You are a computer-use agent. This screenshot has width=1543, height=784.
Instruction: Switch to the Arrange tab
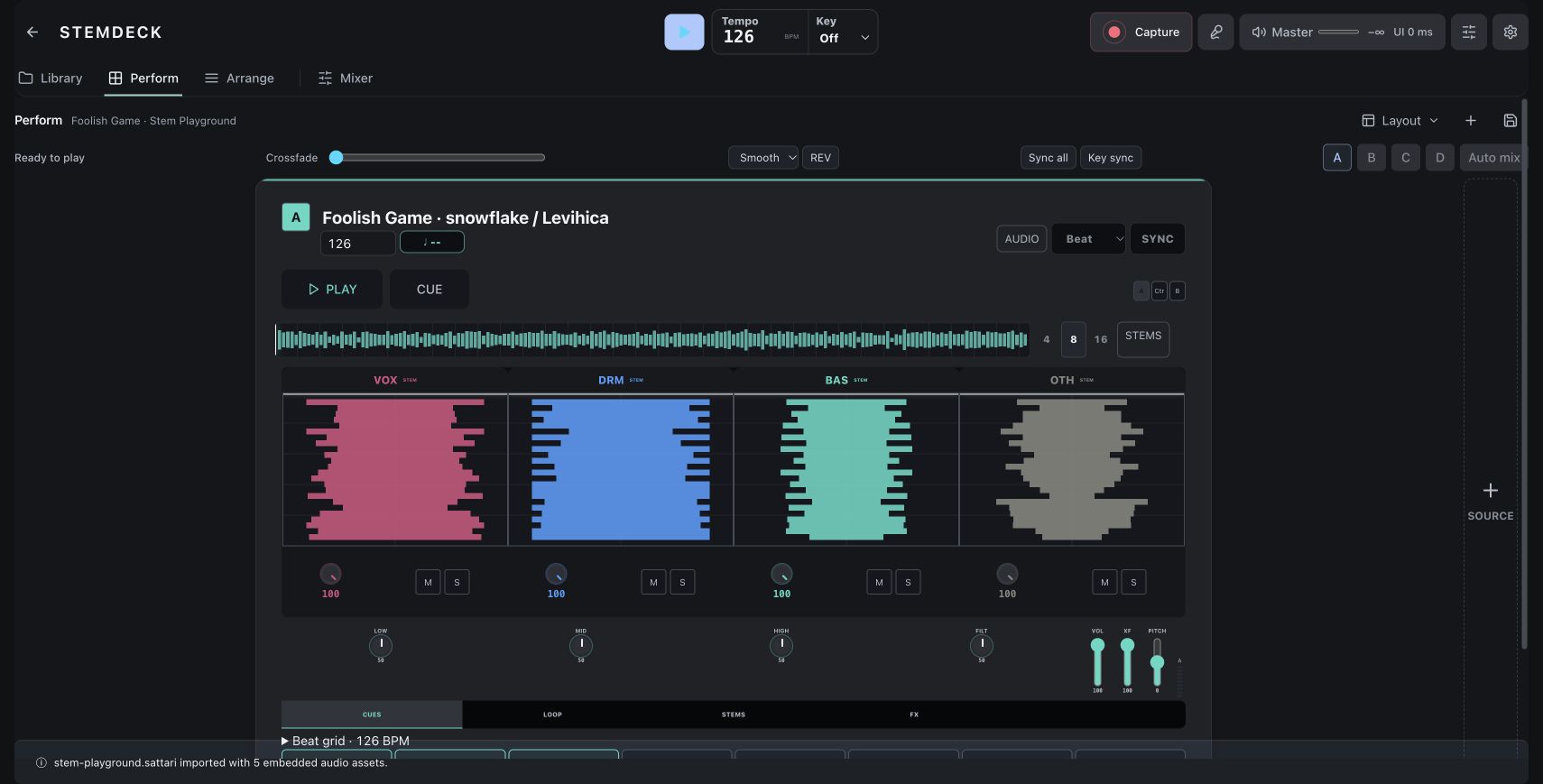tap(239, 78)
